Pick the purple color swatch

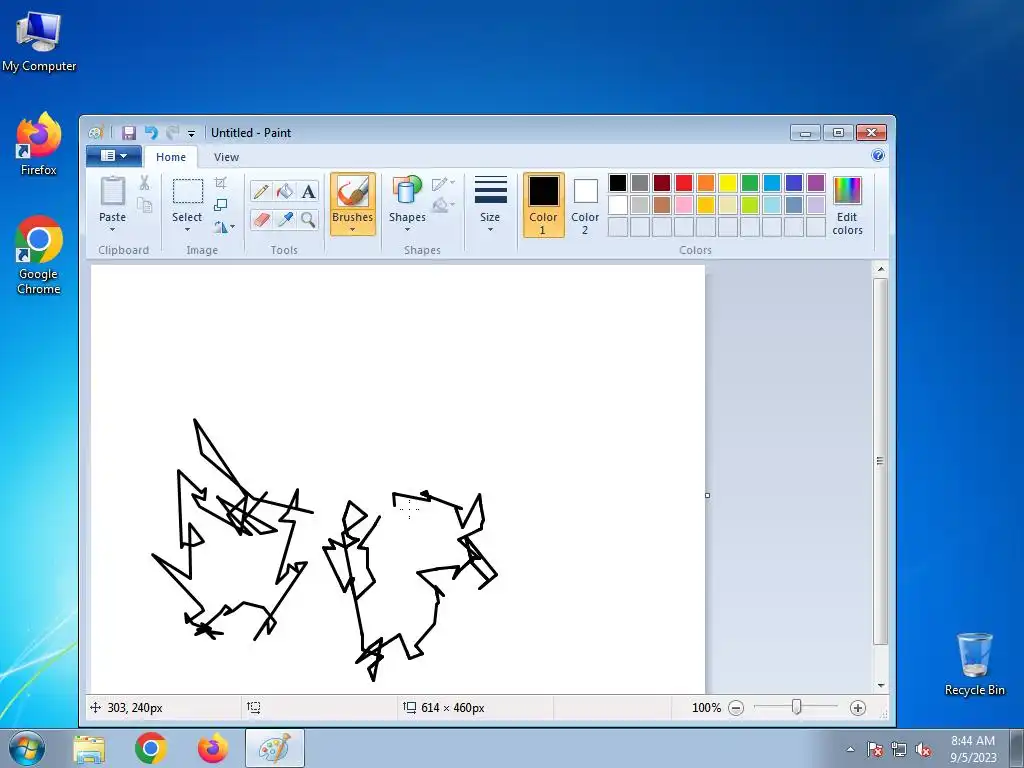[x=816, y=183]
